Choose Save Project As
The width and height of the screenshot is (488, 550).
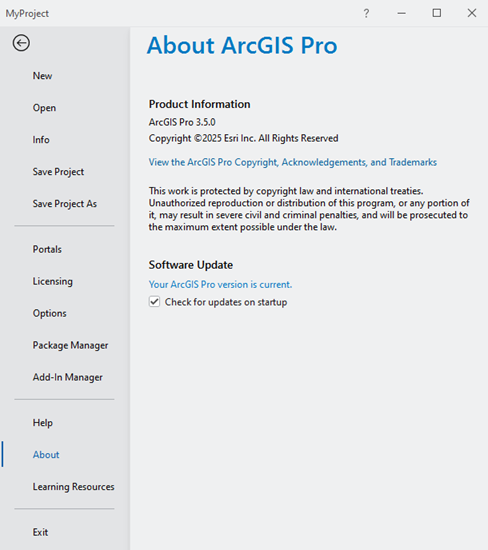tap(65, 204)
